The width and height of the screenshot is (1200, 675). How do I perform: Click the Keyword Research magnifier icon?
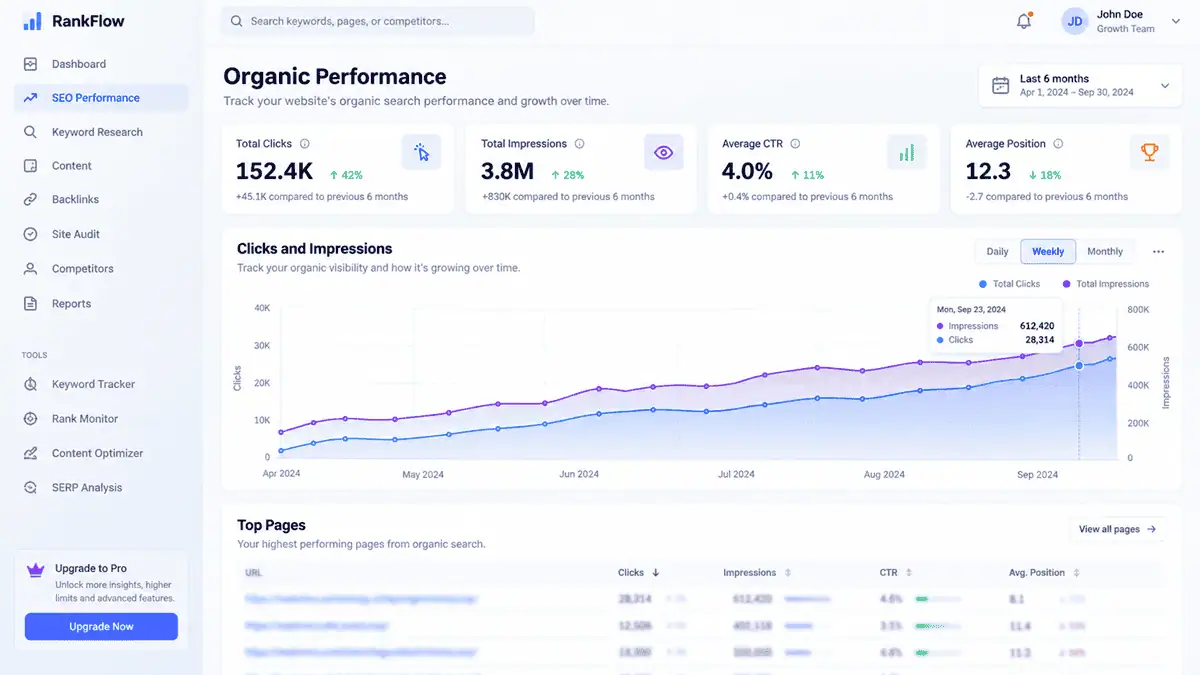pyautogui.click(x=30, y=132)
